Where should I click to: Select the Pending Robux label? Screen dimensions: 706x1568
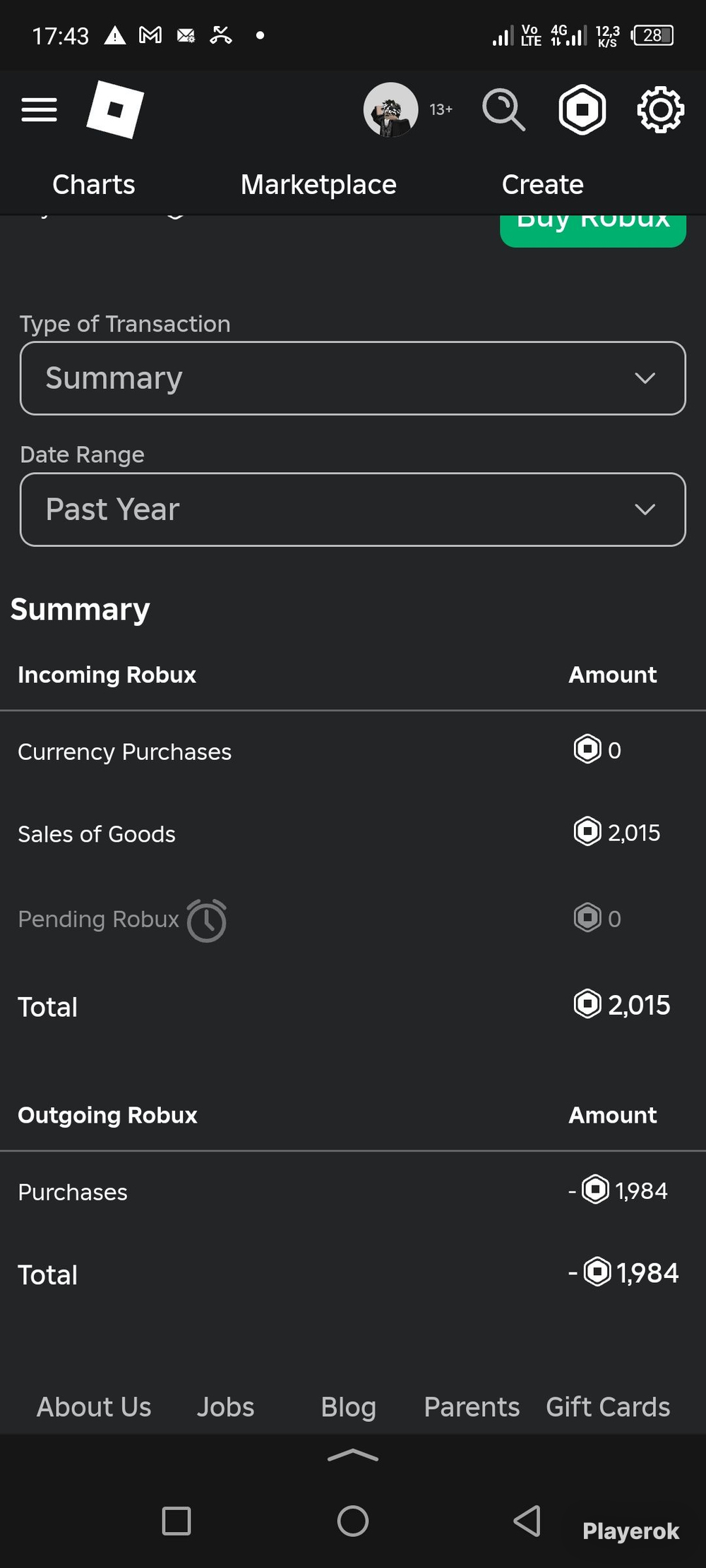coord(99,919)
